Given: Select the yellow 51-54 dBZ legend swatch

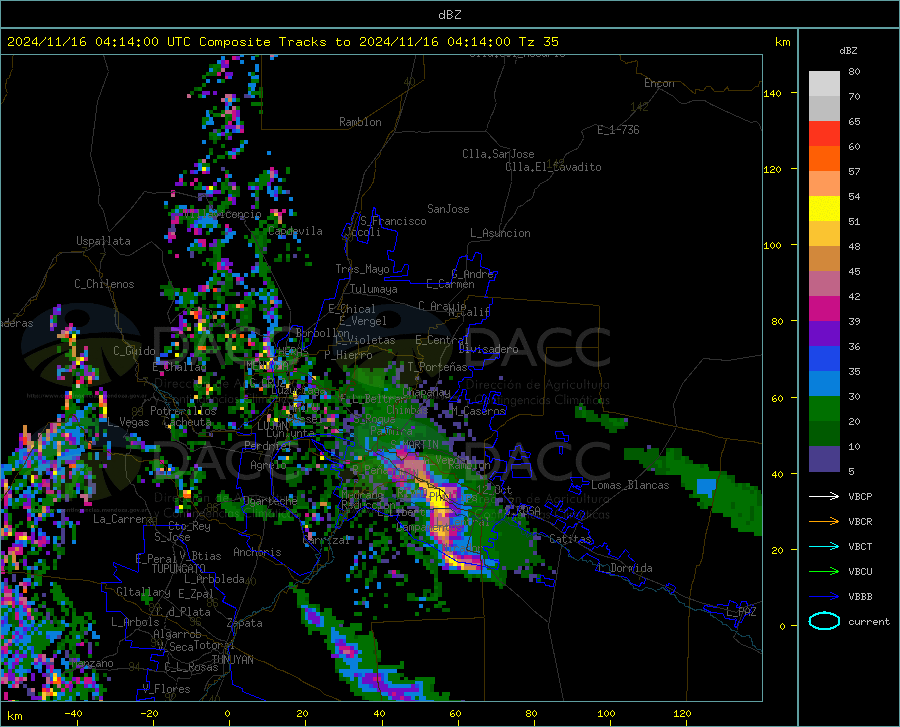Looking at the screenshot, I should [x=824, y=209].
